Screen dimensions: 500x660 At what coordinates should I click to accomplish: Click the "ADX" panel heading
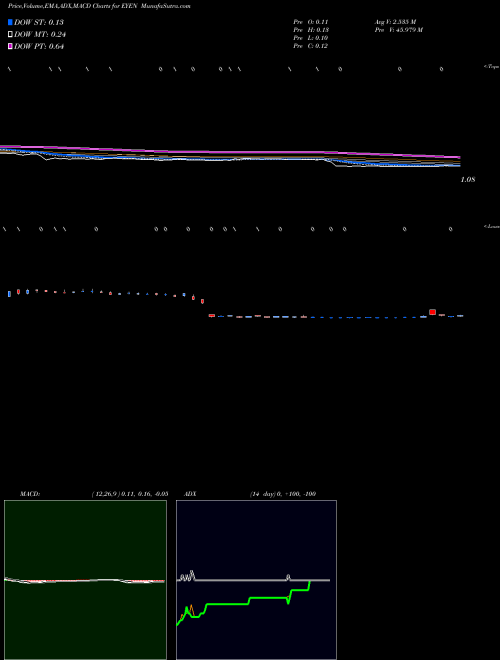coord(190,494)
